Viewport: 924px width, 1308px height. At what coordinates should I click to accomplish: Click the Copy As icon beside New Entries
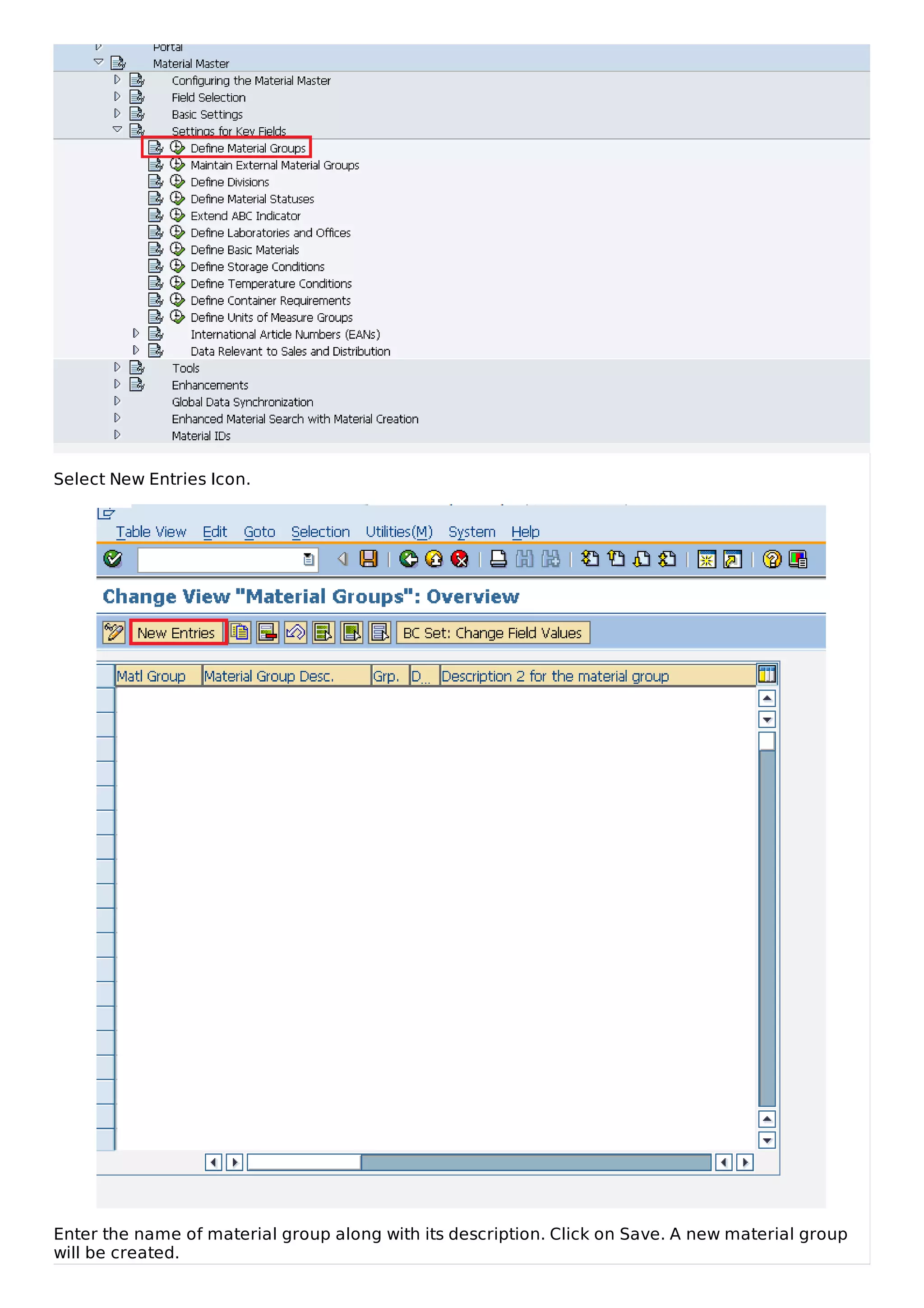[240, 632]
